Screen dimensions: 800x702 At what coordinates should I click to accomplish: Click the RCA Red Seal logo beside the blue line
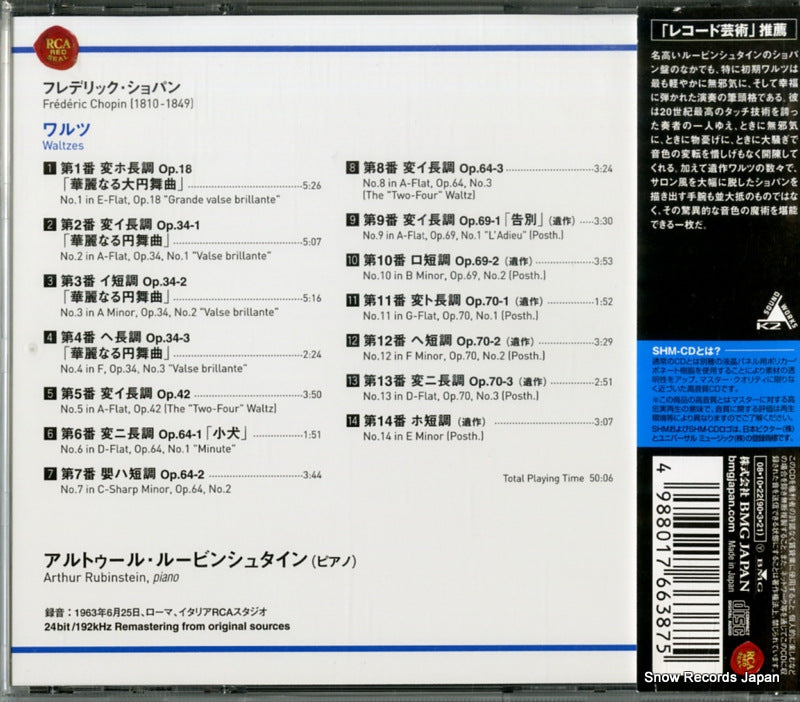click(x=56, y=49)
